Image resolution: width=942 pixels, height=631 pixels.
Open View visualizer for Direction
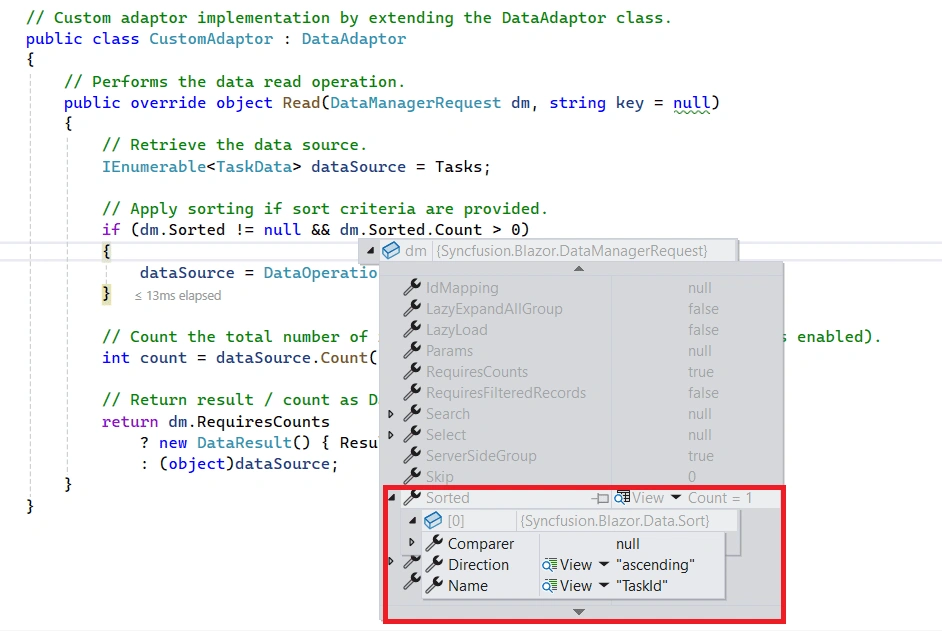pos(567,565)
